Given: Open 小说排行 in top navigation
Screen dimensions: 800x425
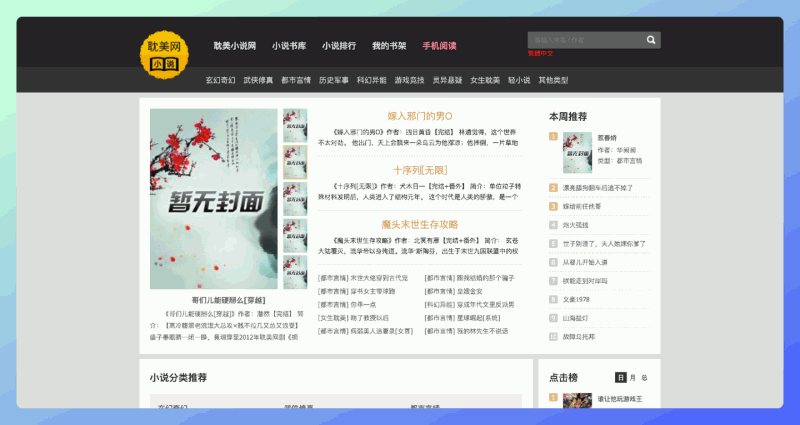Looking at the screenshot, I should (339, 46).
